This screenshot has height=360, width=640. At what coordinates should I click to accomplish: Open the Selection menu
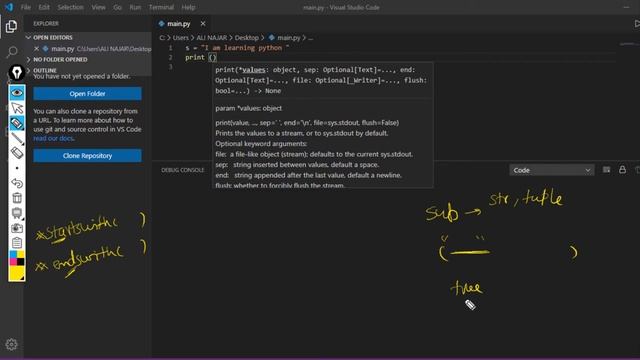tap(70, 7)
